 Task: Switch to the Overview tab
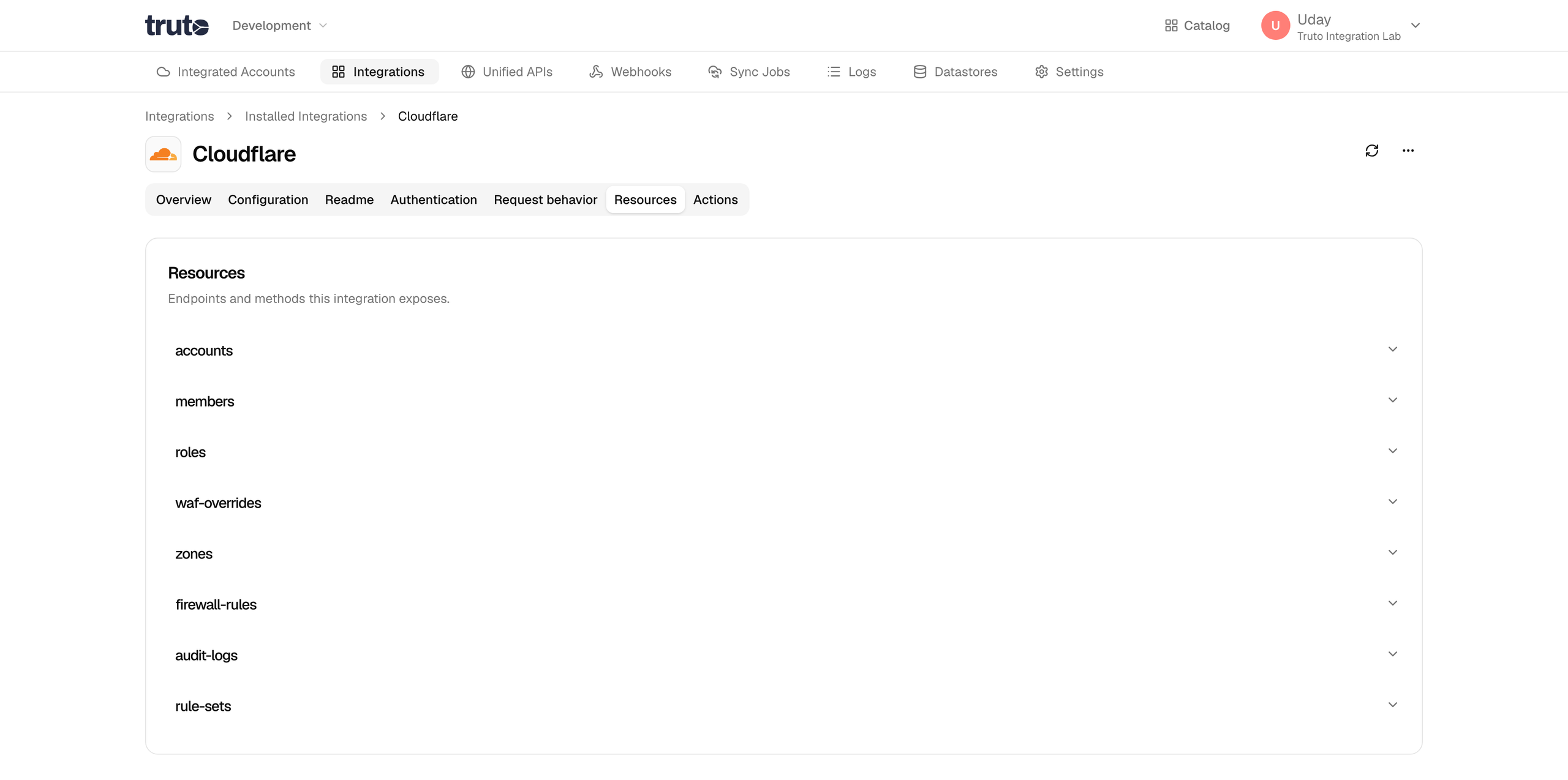[x=183, y=200]
